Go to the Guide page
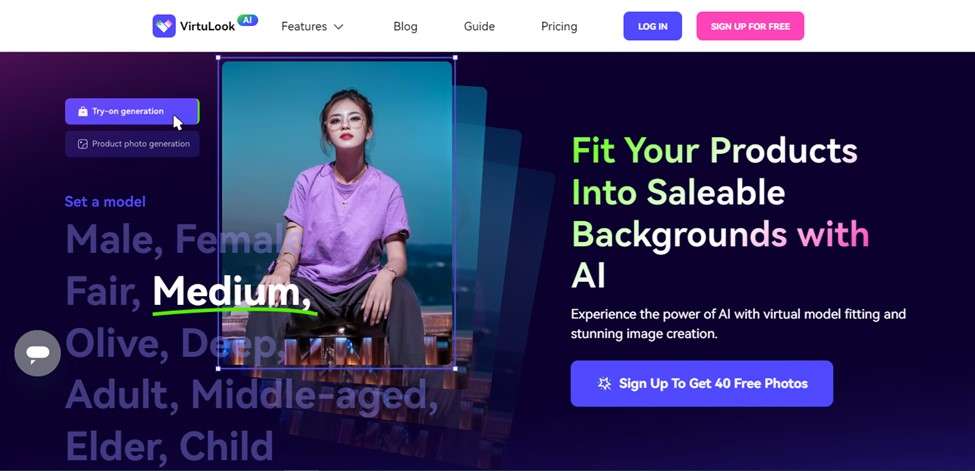 click(x=479, y=27)
